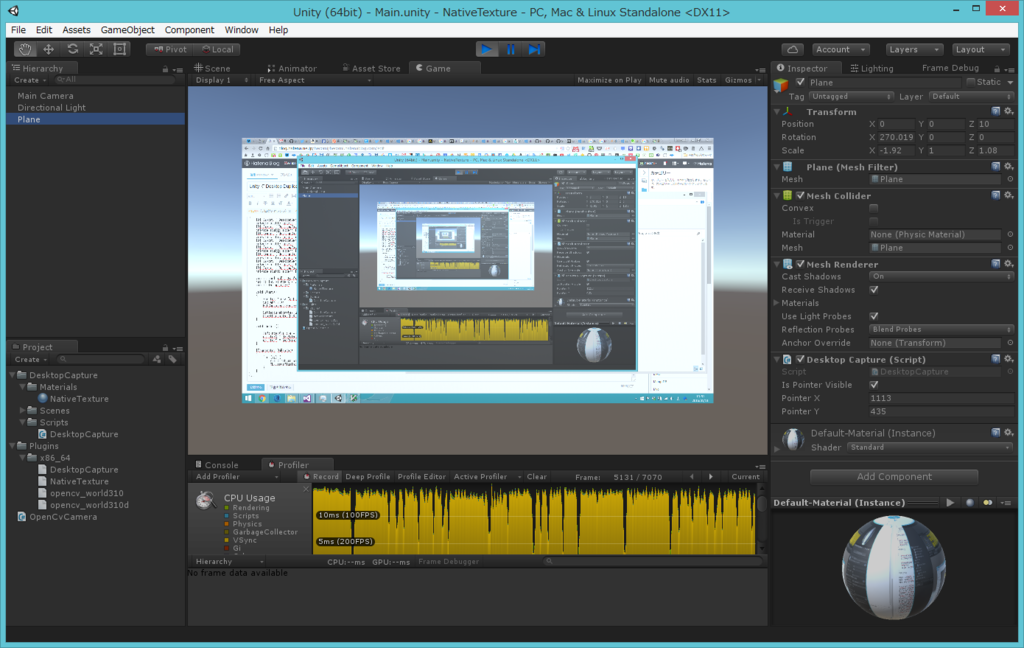Open the Tag dropdown showing Untagged
Screen dimensions: 1024x648
click(850, 97)
